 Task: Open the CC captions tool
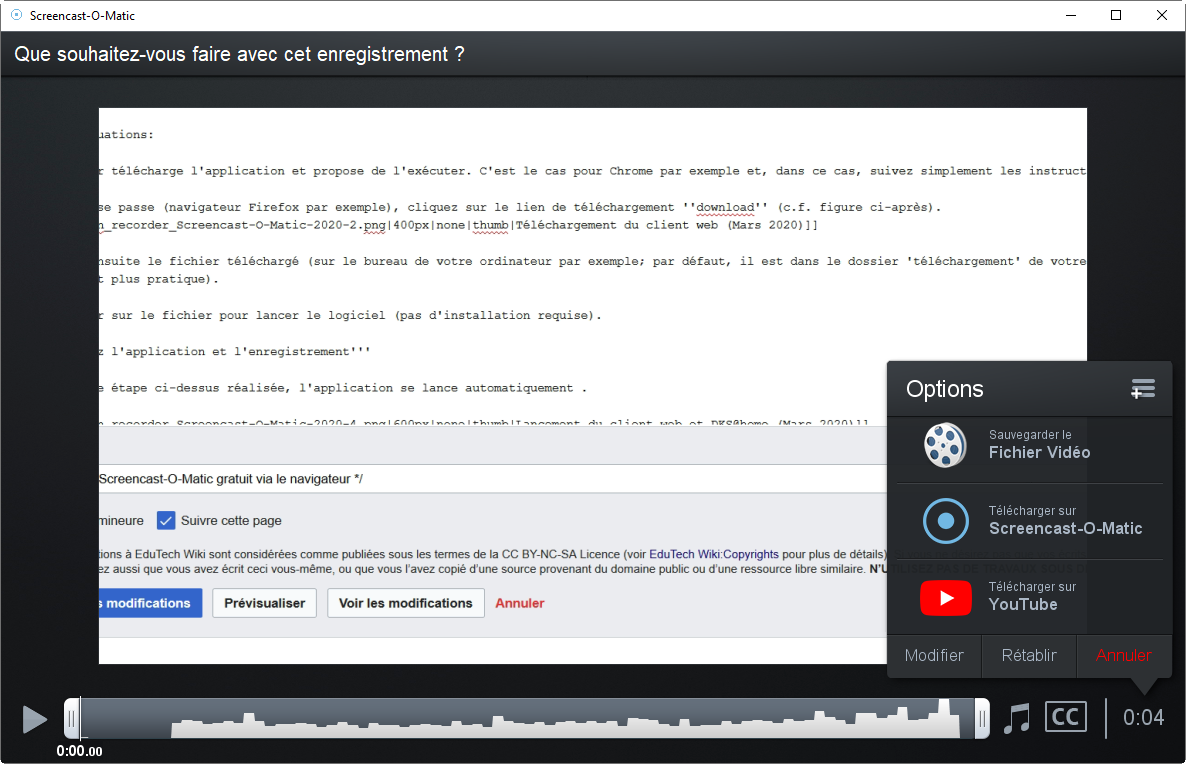1065,717
